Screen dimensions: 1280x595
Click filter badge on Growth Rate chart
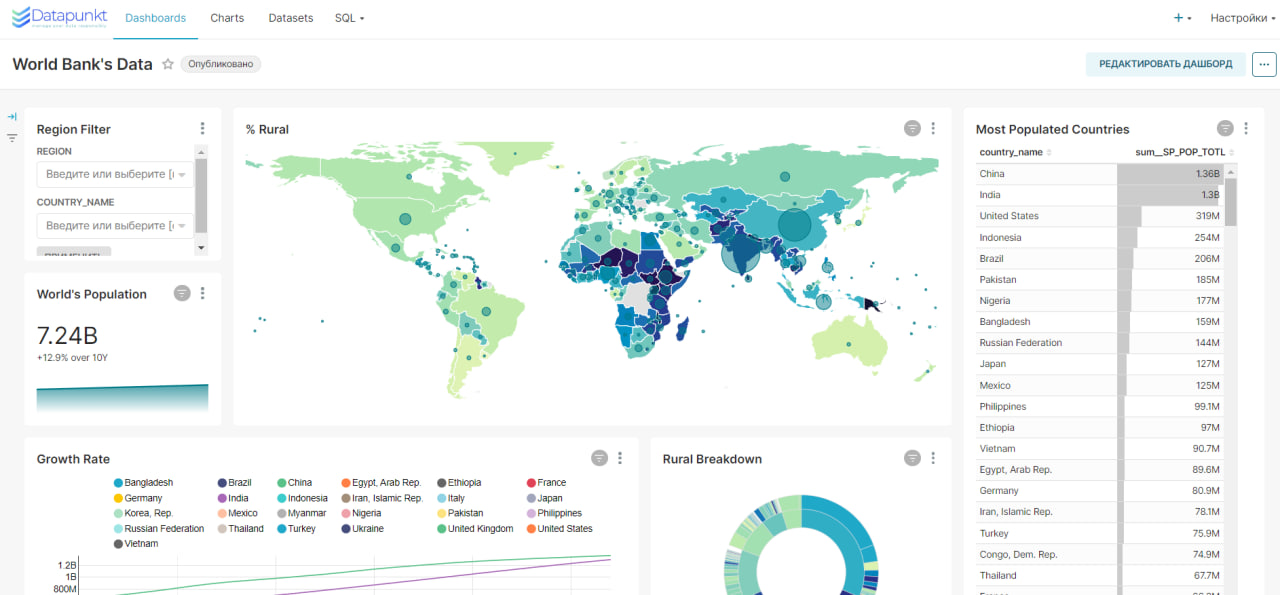click(599, 458)
